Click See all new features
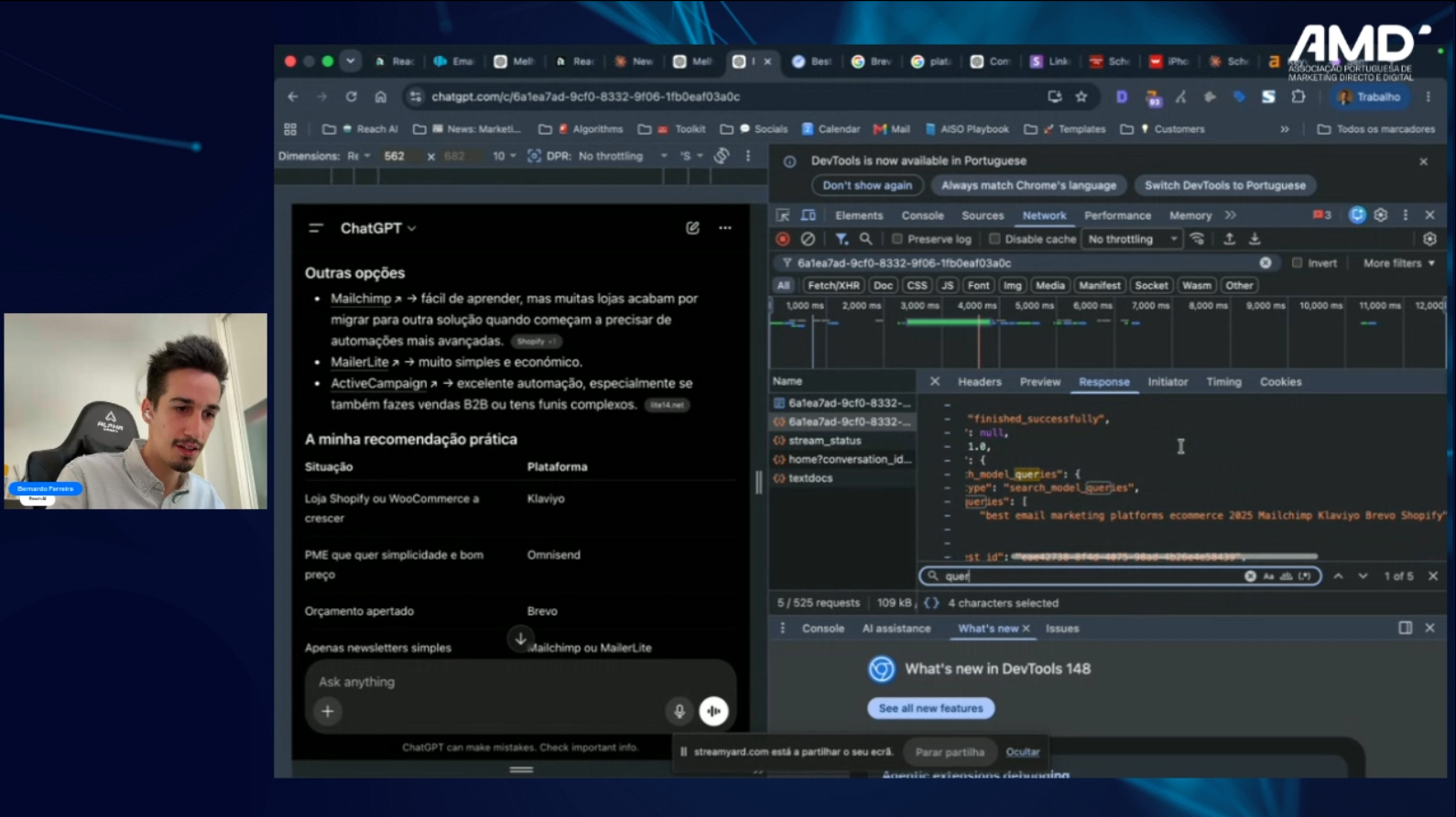The height and width of the screenshot is (817, 1456). [930, 708]
